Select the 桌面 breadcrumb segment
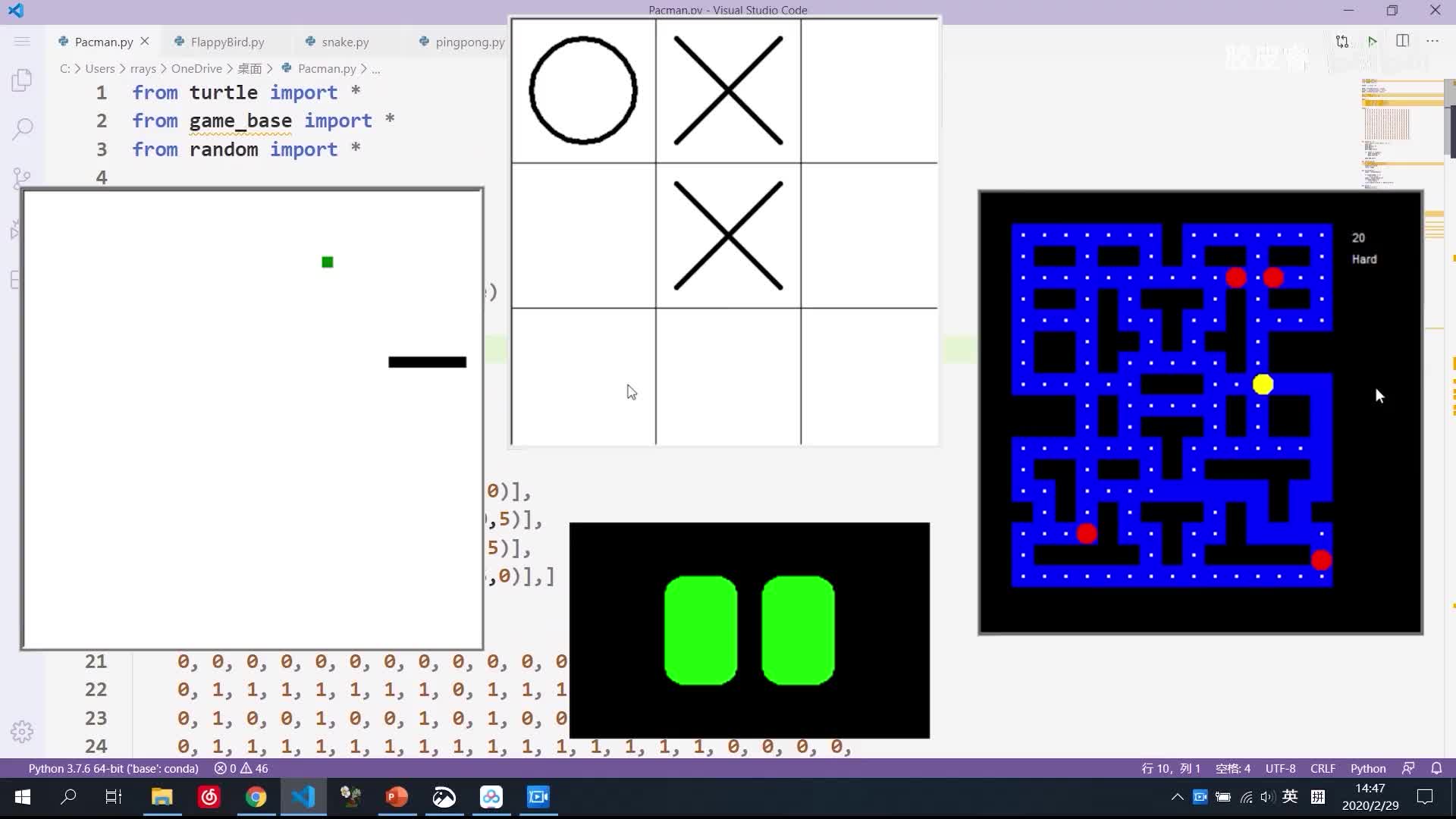The width and height of the screenshot is (1456, 819). [x=249, y=68]
